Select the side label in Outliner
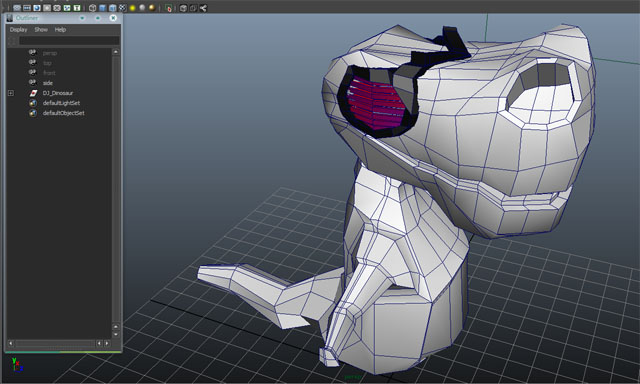Image resolution: width=640 pixels, height=384 pixels. (48, 83)
